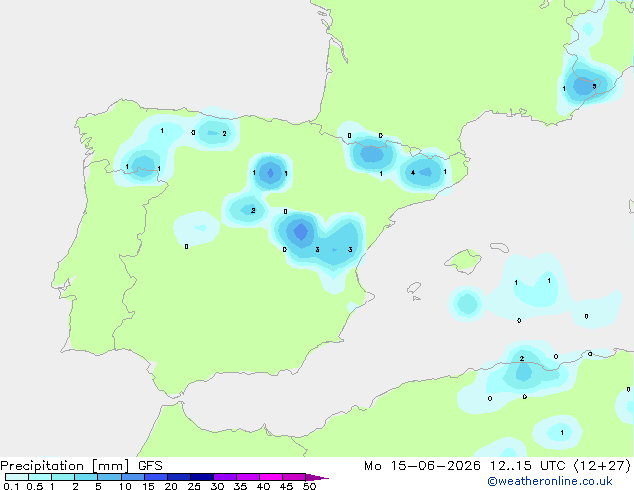
Task: Choose the 20–25 mm dark blue swatch
Action: (179, 477)
